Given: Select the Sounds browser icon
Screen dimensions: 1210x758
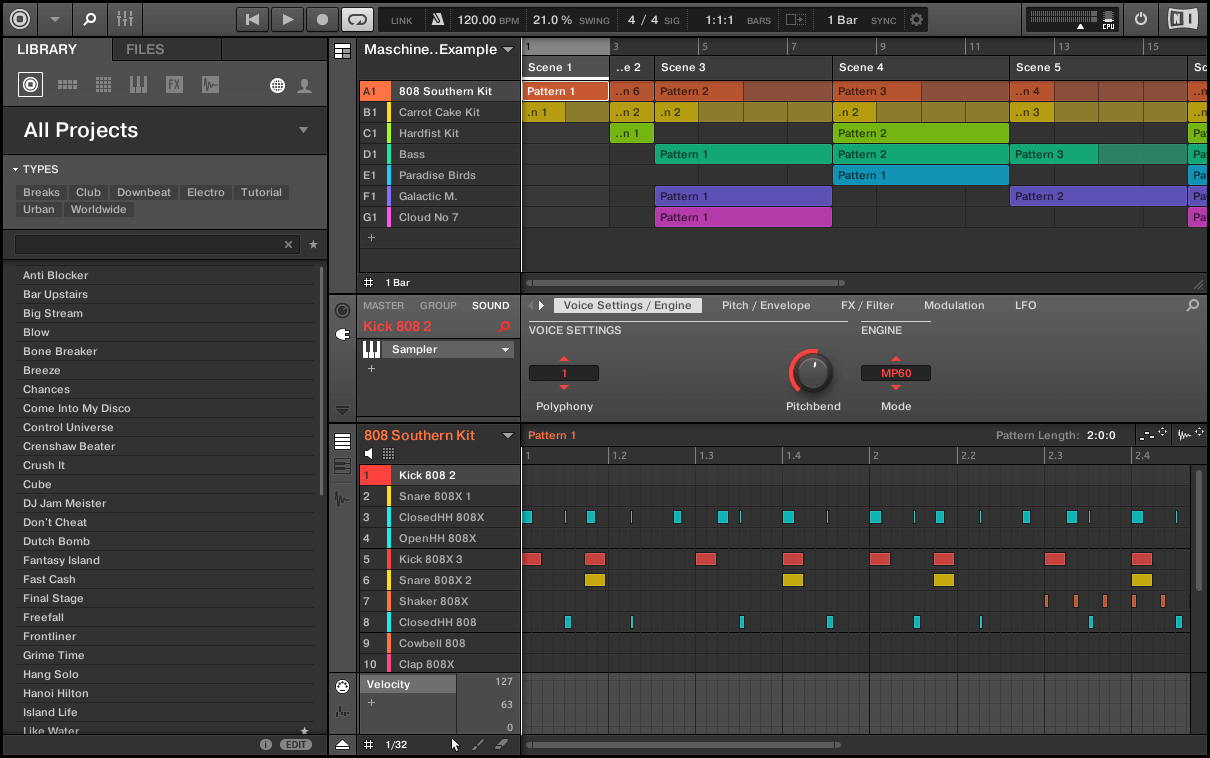Looking at the screenshot, I should coord(103,85).
